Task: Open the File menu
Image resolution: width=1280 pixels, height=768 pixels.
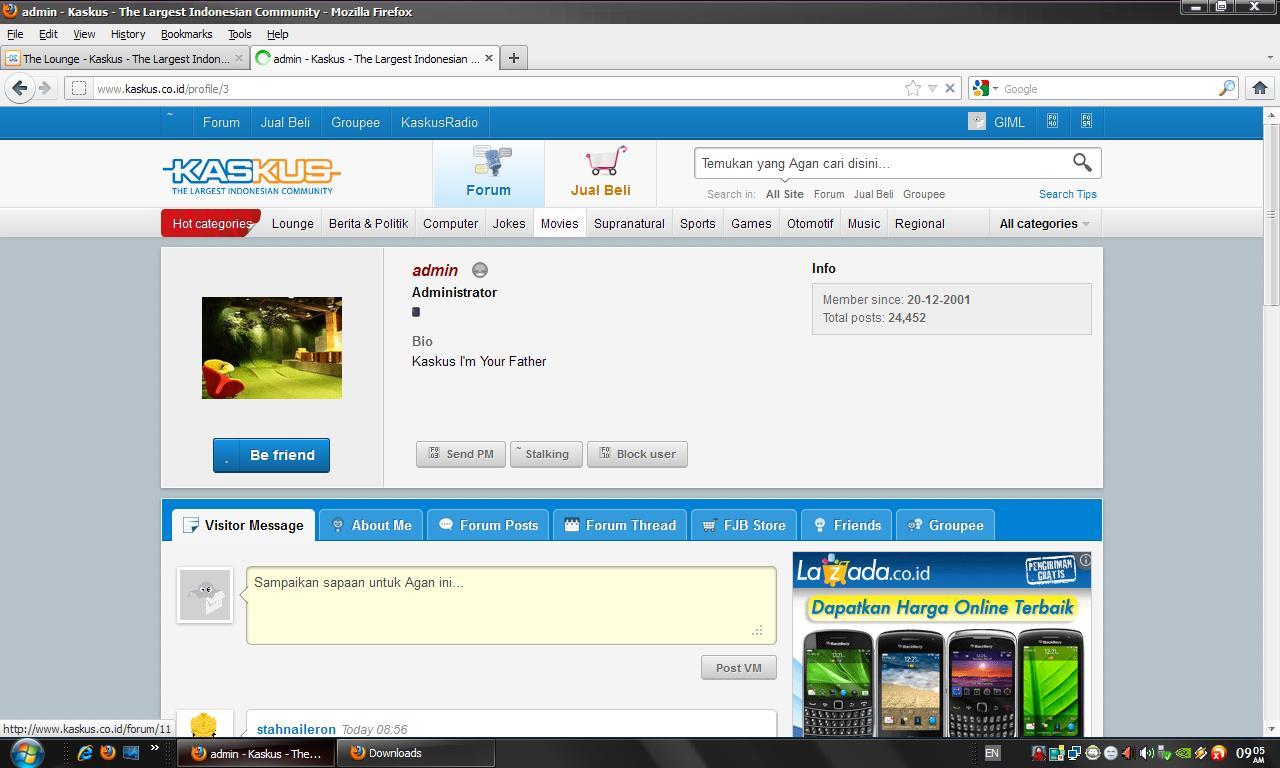Action: 15,34
